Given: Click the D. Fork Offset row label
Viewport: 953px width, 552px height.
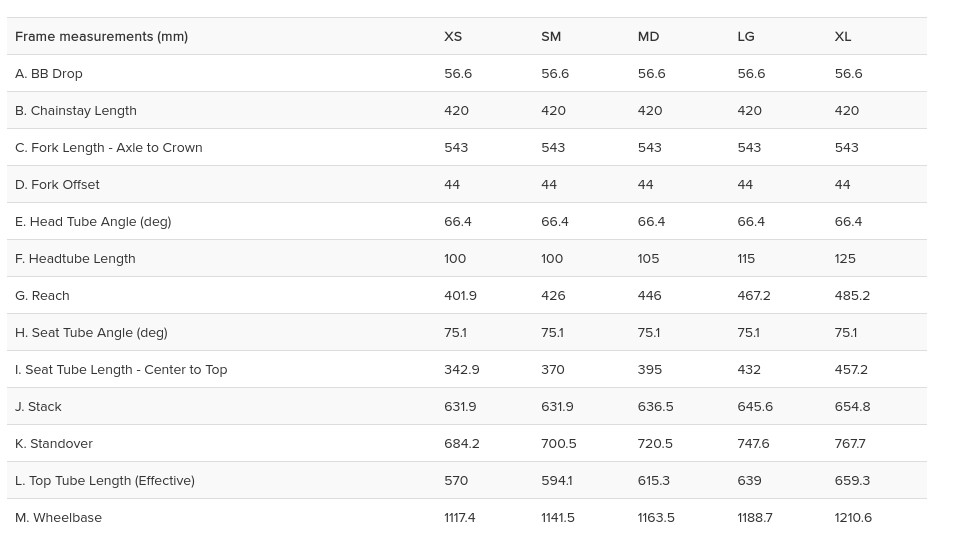Looking at the screenshot, I should click(x=57, y=185).
